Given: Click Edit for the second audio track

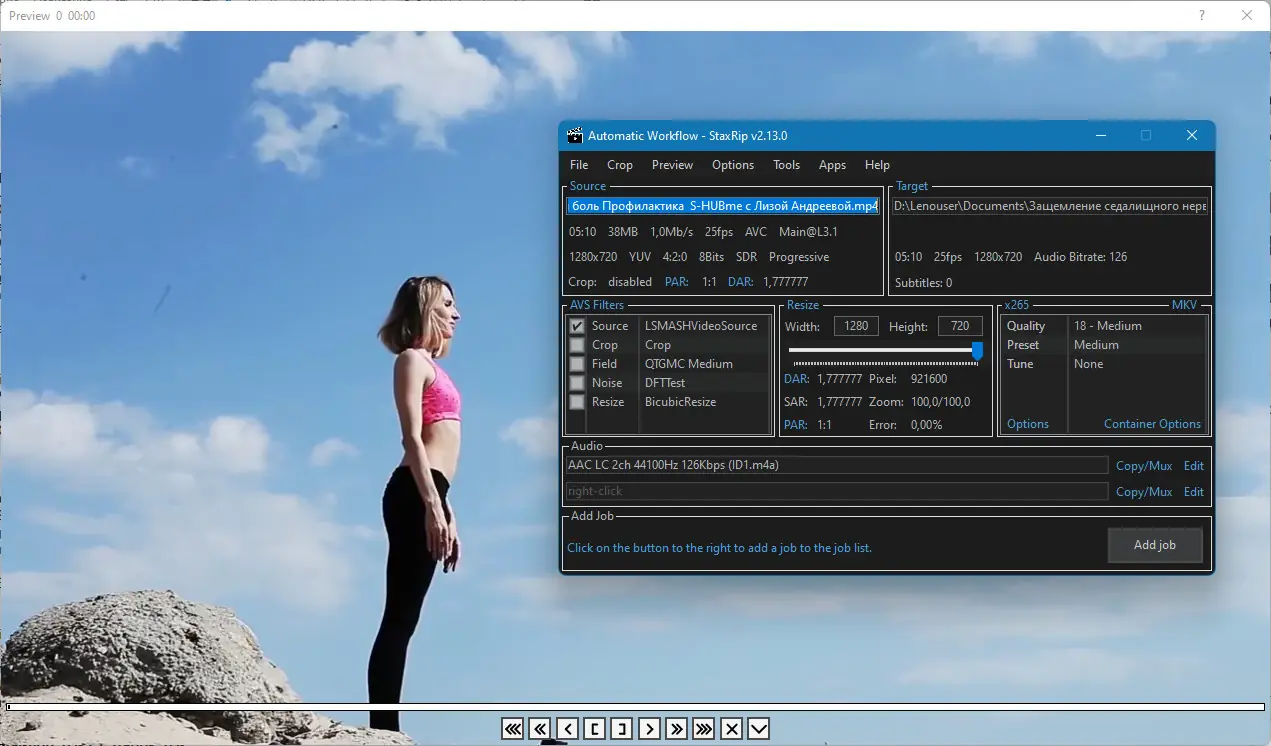Looking at the screenshot, I should point(1194,492).
